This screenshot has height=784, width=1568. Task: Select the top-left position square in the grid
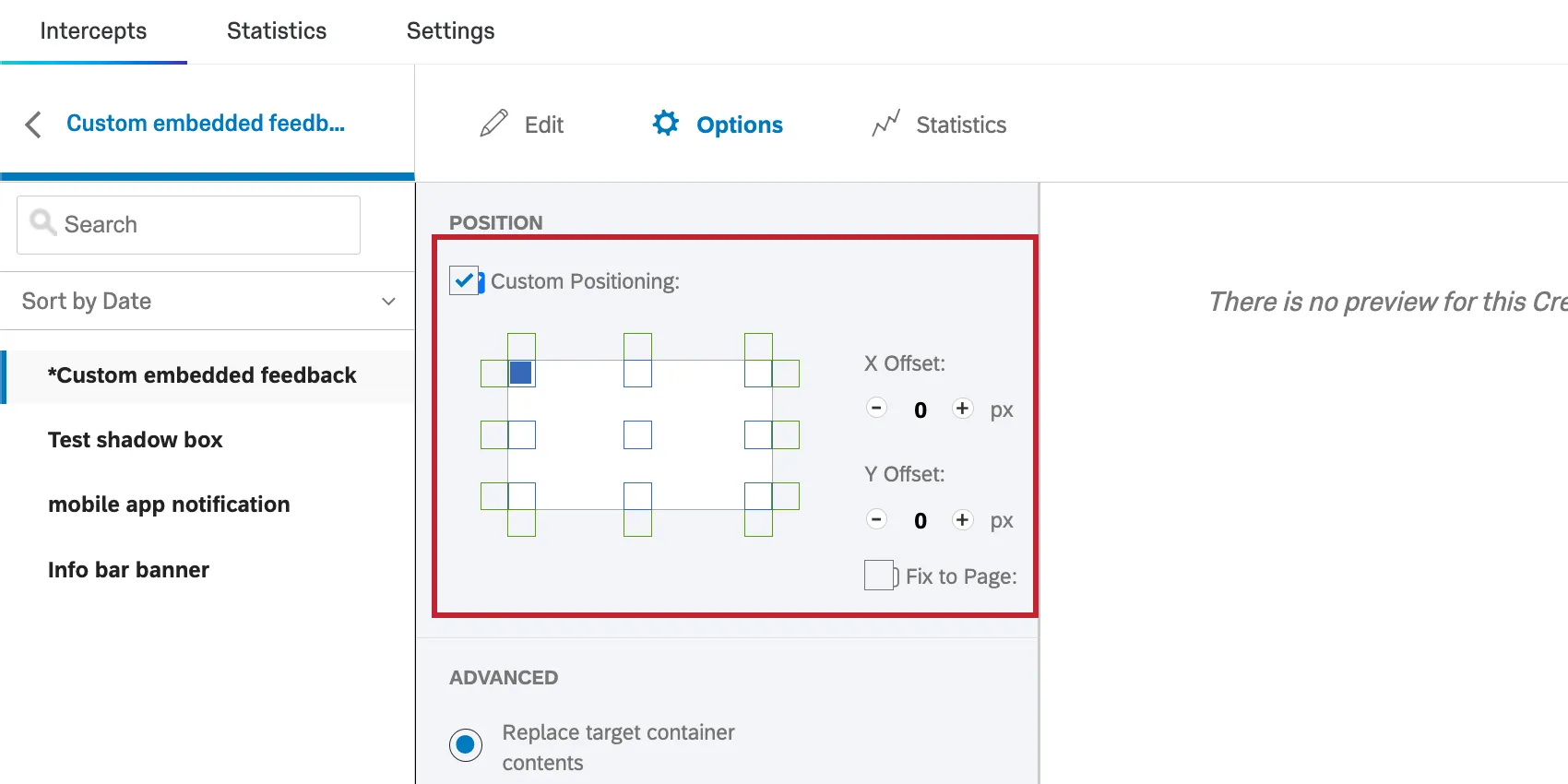pyautogui.click(x=521, y=373)
